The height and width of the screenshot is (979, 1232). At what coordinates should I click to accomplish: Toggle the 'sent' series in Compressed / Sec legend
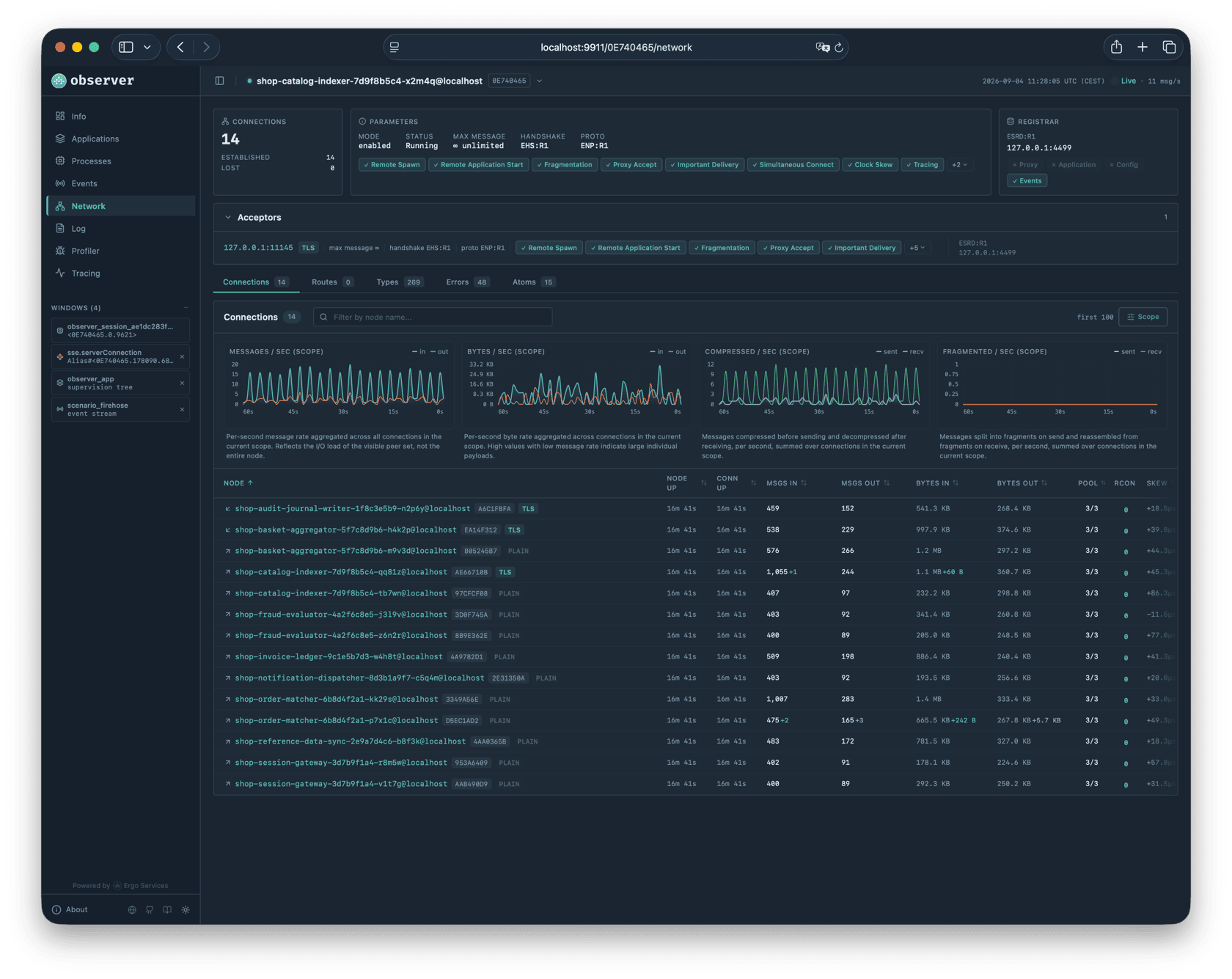click(887, 352)
